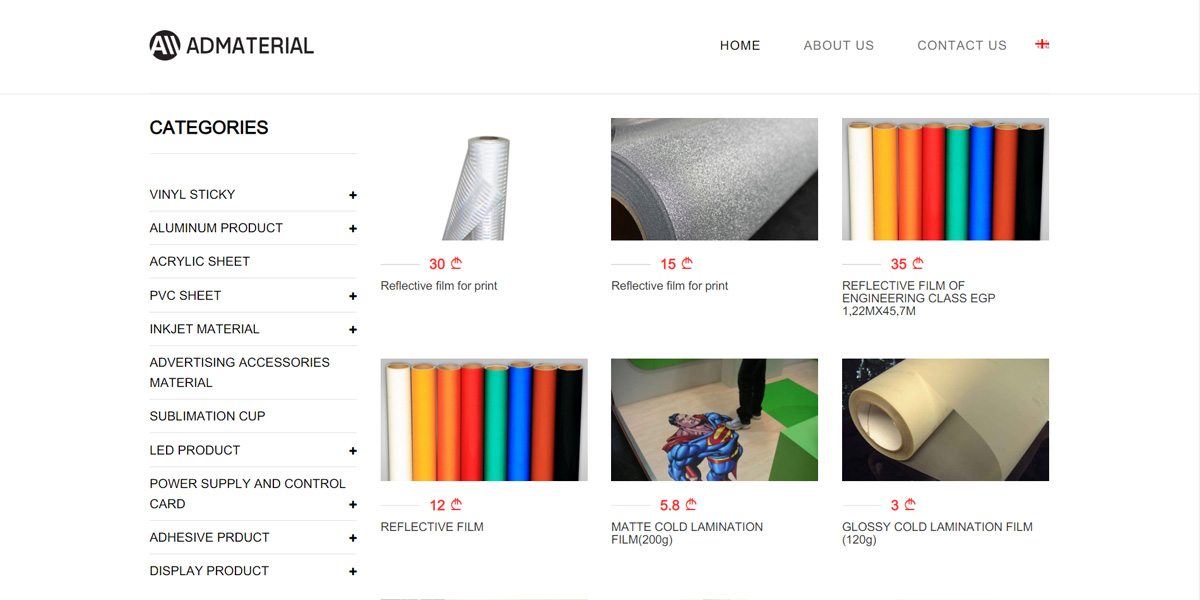Expand the ALUMINUM PRODUCT plus icon
Image resolution: width=1200 pixels, height=600 pixels.
(353, 229)
